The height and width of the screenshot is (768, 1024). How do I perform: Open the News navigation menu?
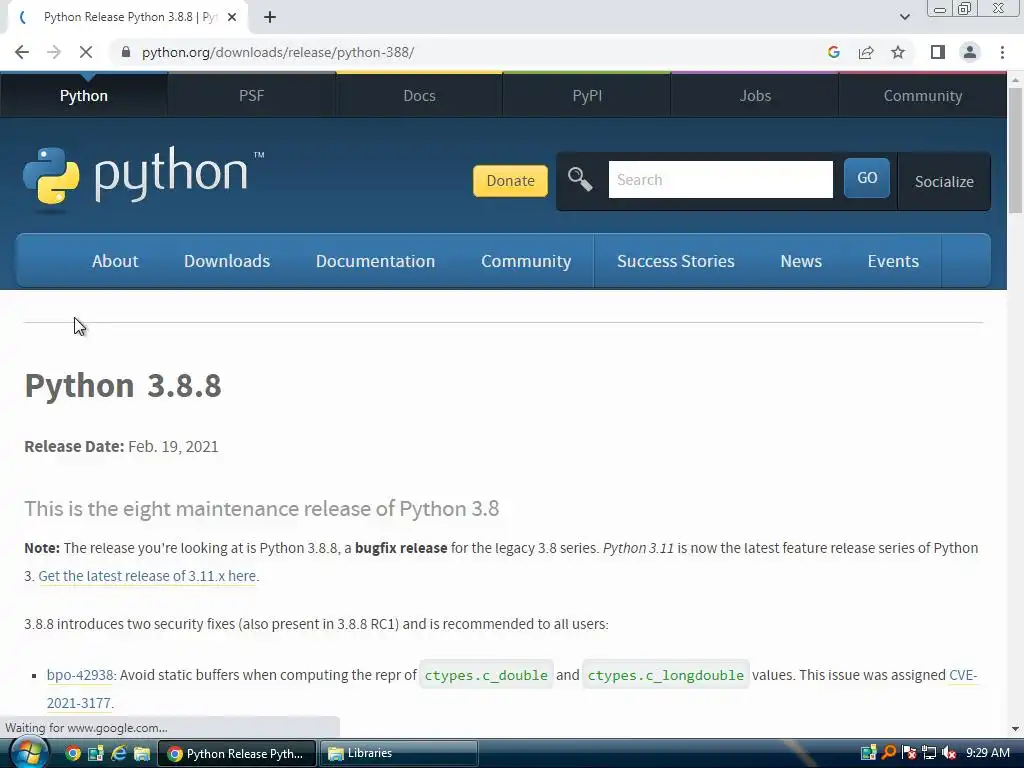(x=801, y=261)
